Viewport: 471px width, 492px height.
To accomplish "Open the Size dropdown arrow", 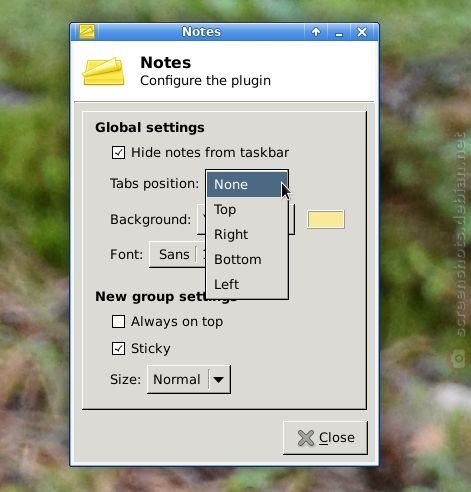I will point(219,379).
